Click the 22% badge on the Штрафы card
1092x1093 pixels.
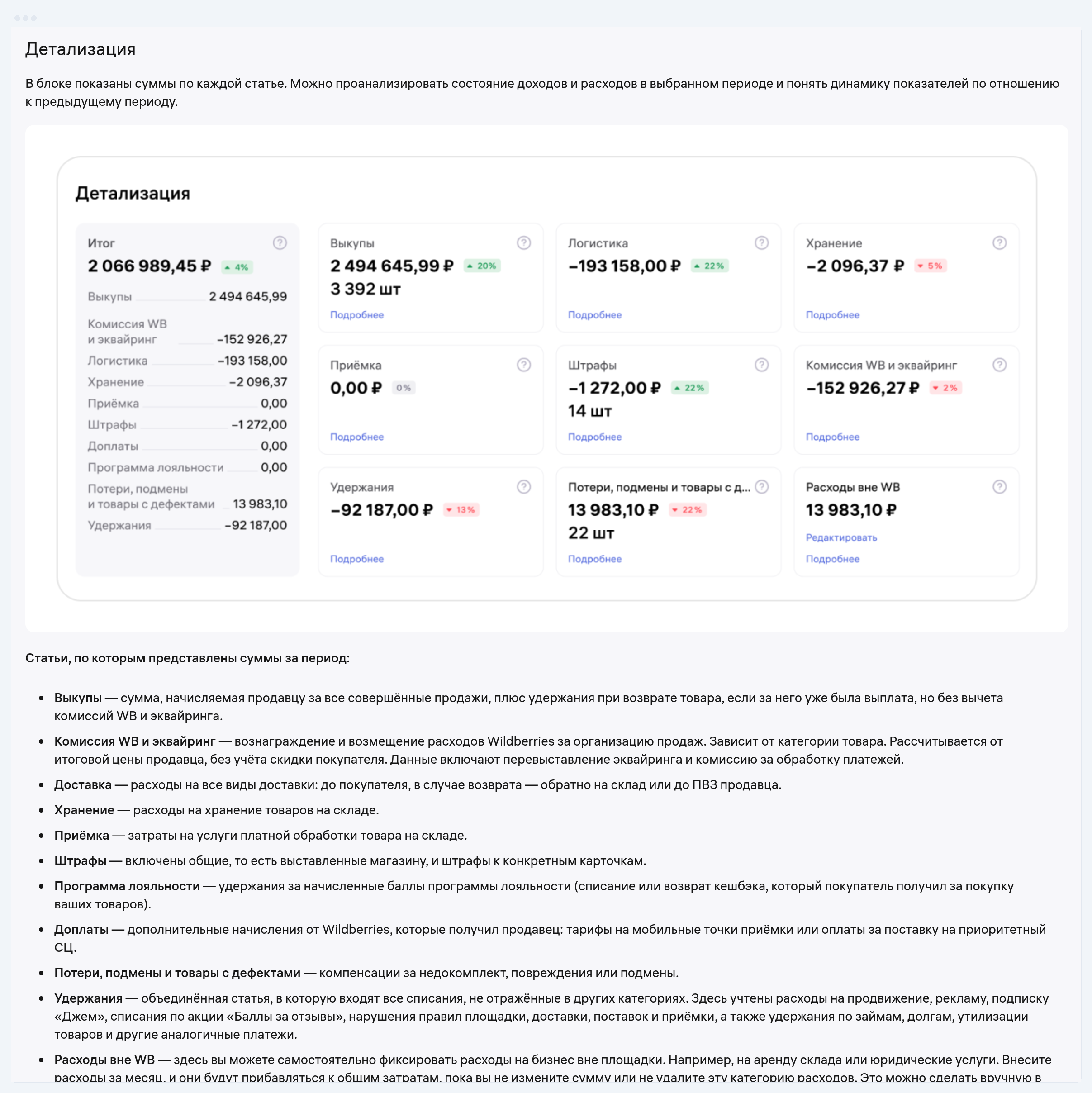pos(690,388)
